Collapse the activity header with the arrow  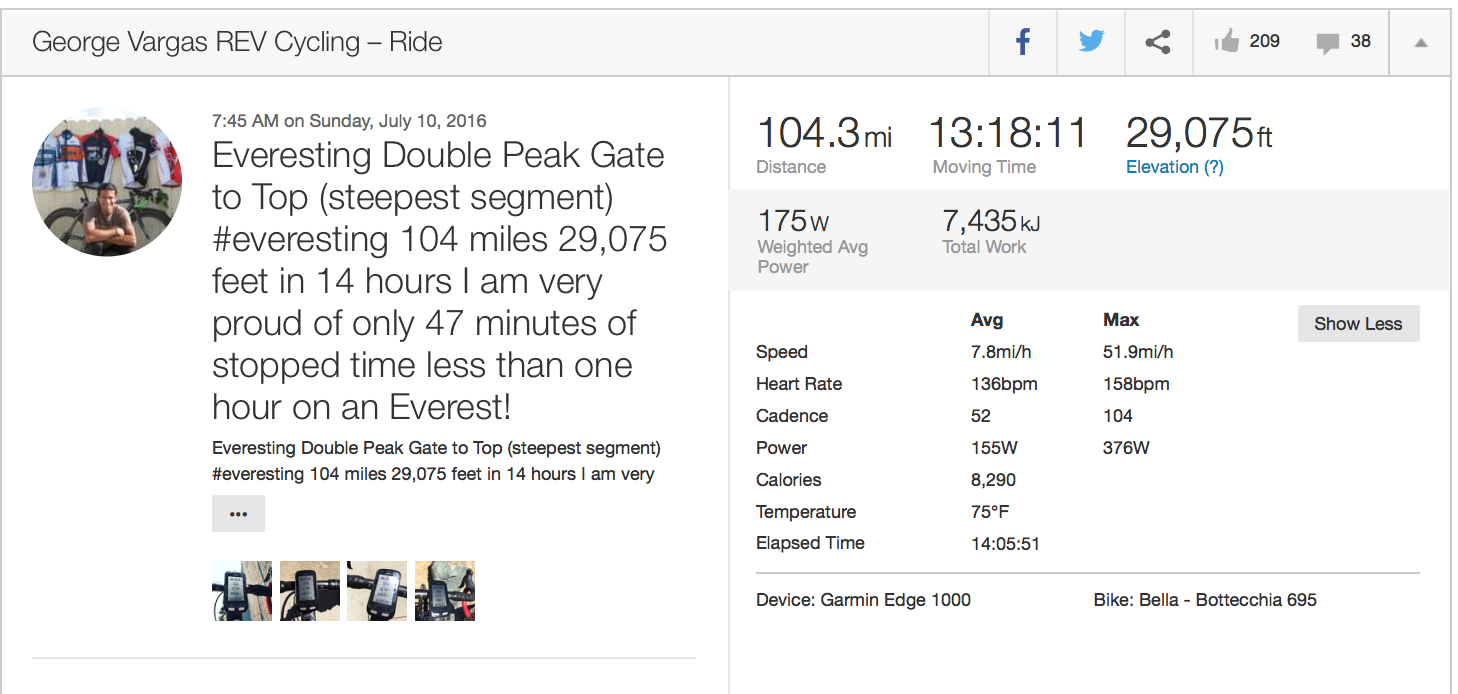pyautogui.click(x=1421, y=43)
